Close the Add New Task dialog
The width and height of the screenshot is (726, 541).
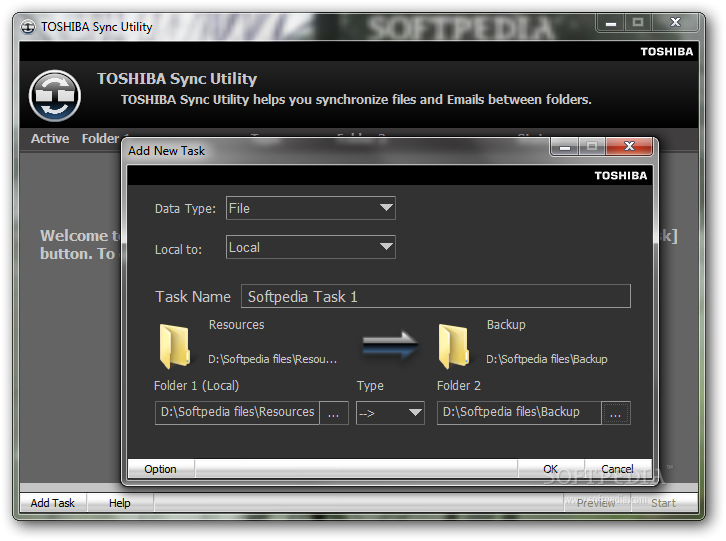pyautogui.click(x=629, y=146)
